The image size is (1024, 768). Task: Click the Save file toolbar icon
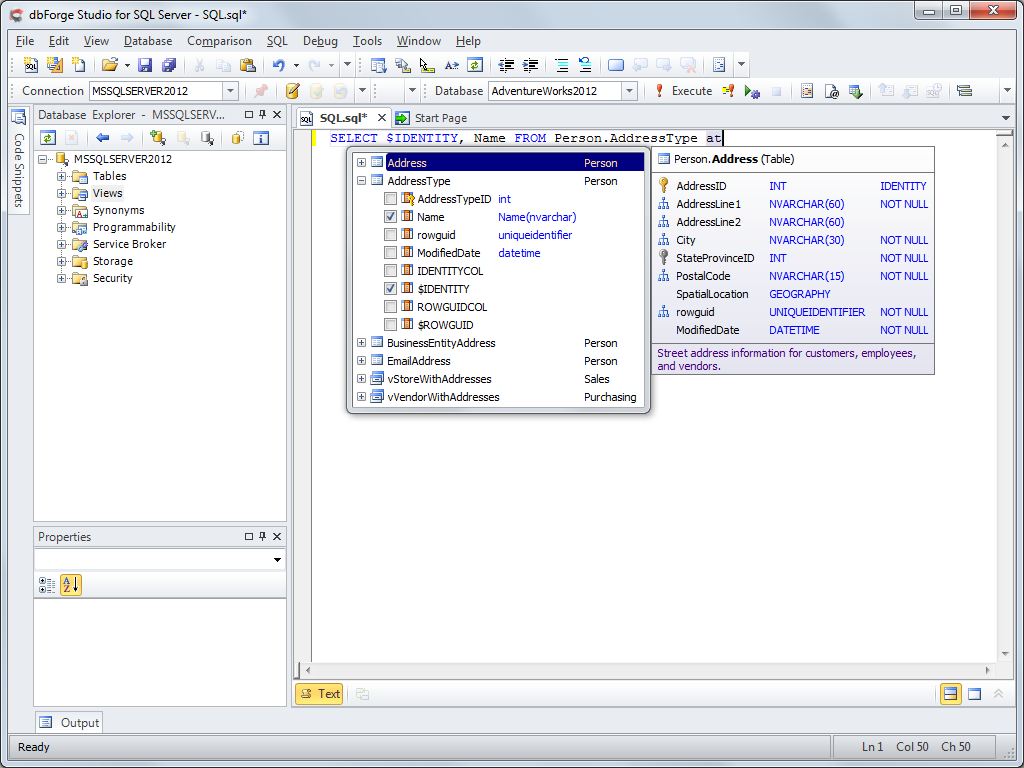[x=145, y=65]
